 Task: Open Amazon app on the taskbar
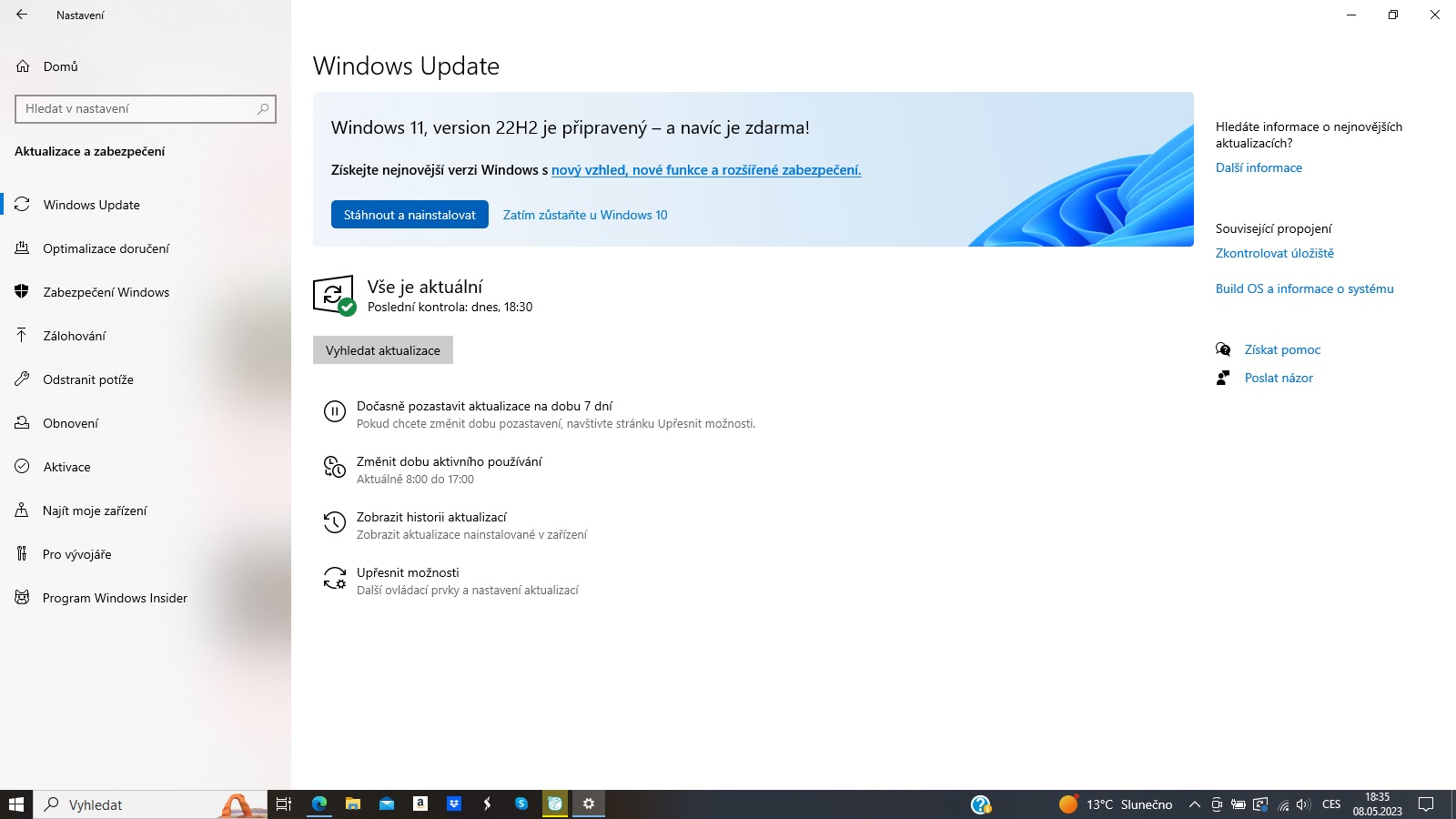420,804
